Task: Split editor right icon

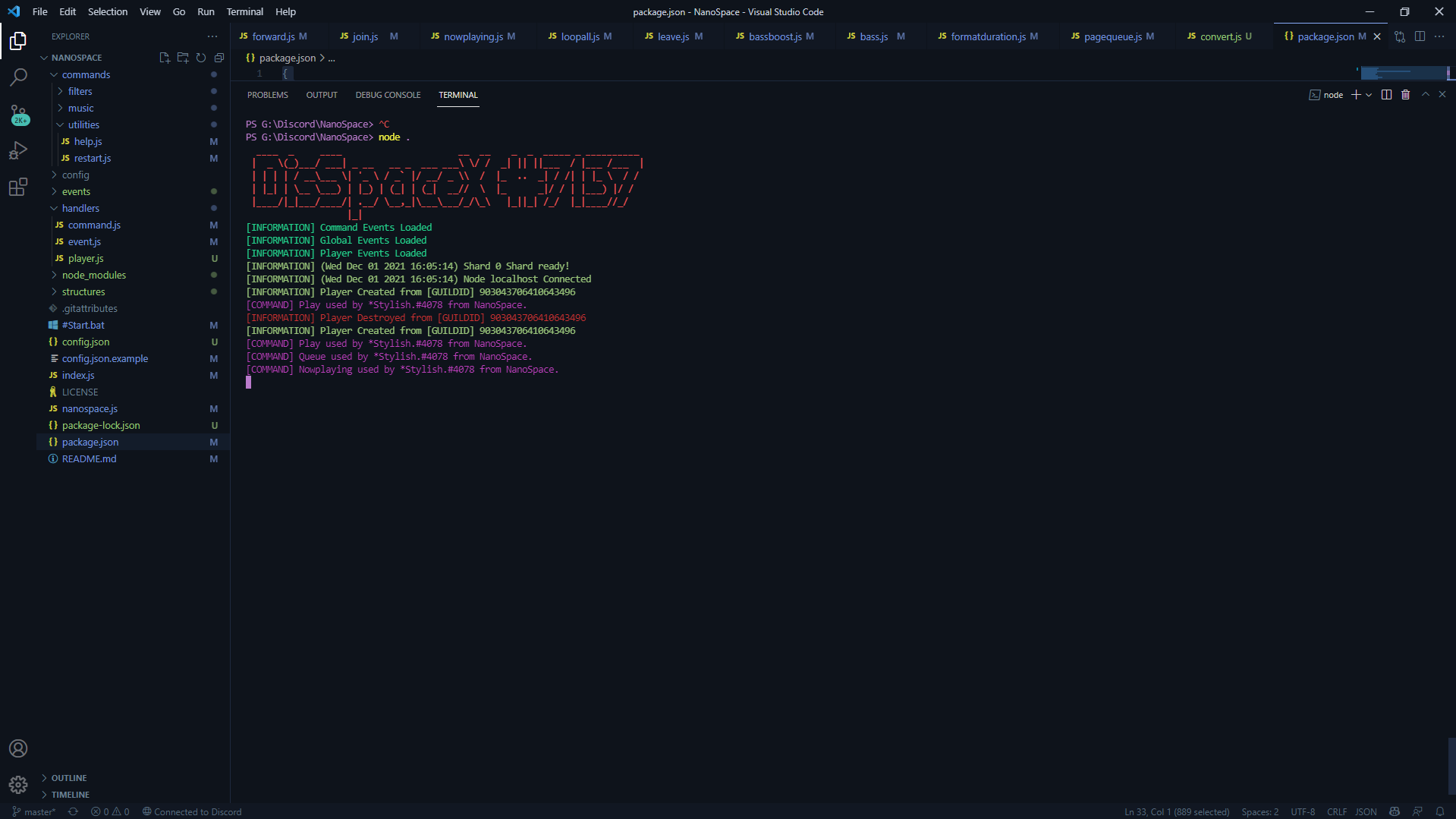Action: [1420, 36]
